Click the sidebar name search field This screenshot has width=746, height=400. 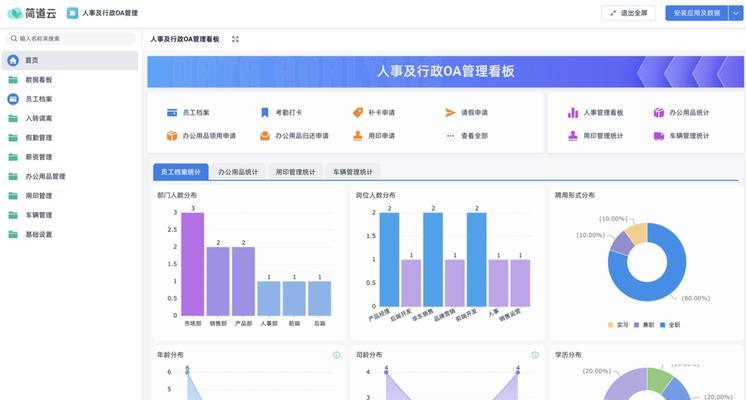(x=71, y=39)
